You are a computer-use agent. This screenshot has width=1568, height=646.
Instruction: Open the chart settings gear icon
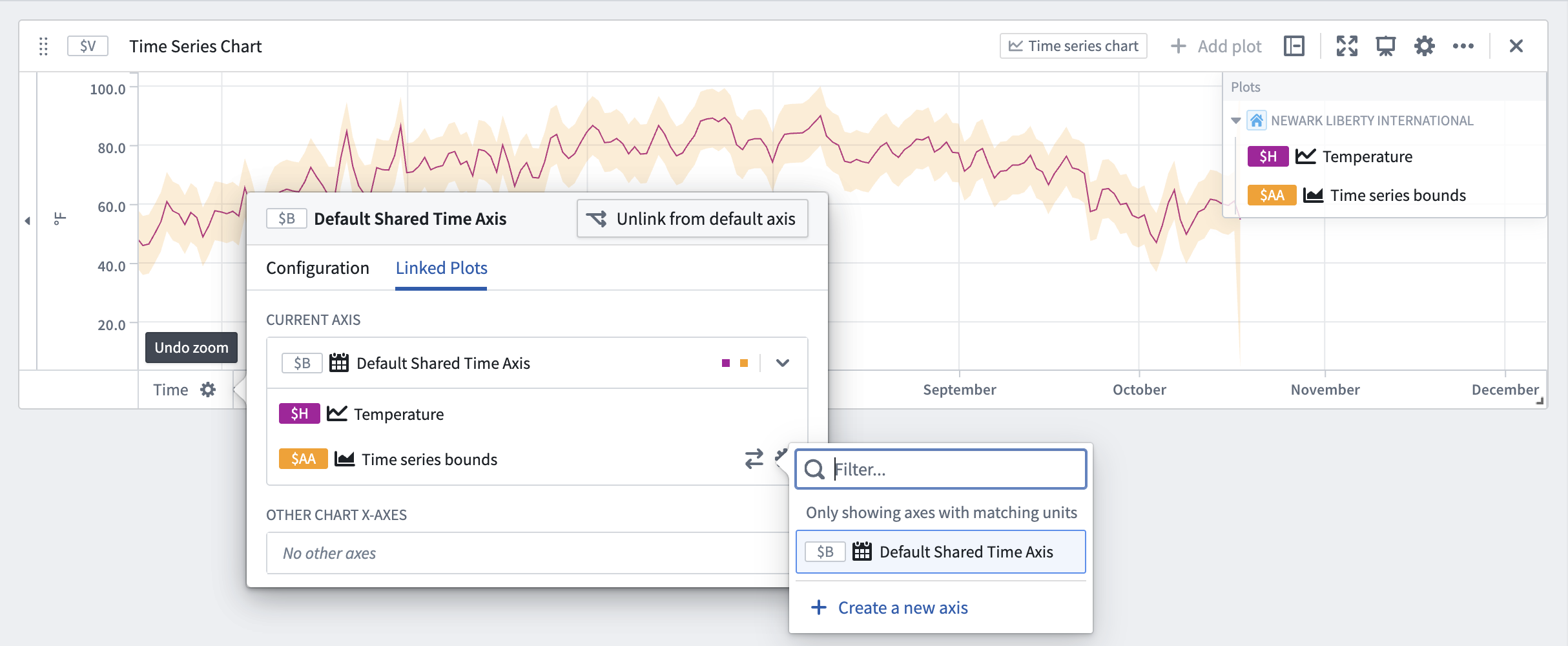[x=1425, y=46]
